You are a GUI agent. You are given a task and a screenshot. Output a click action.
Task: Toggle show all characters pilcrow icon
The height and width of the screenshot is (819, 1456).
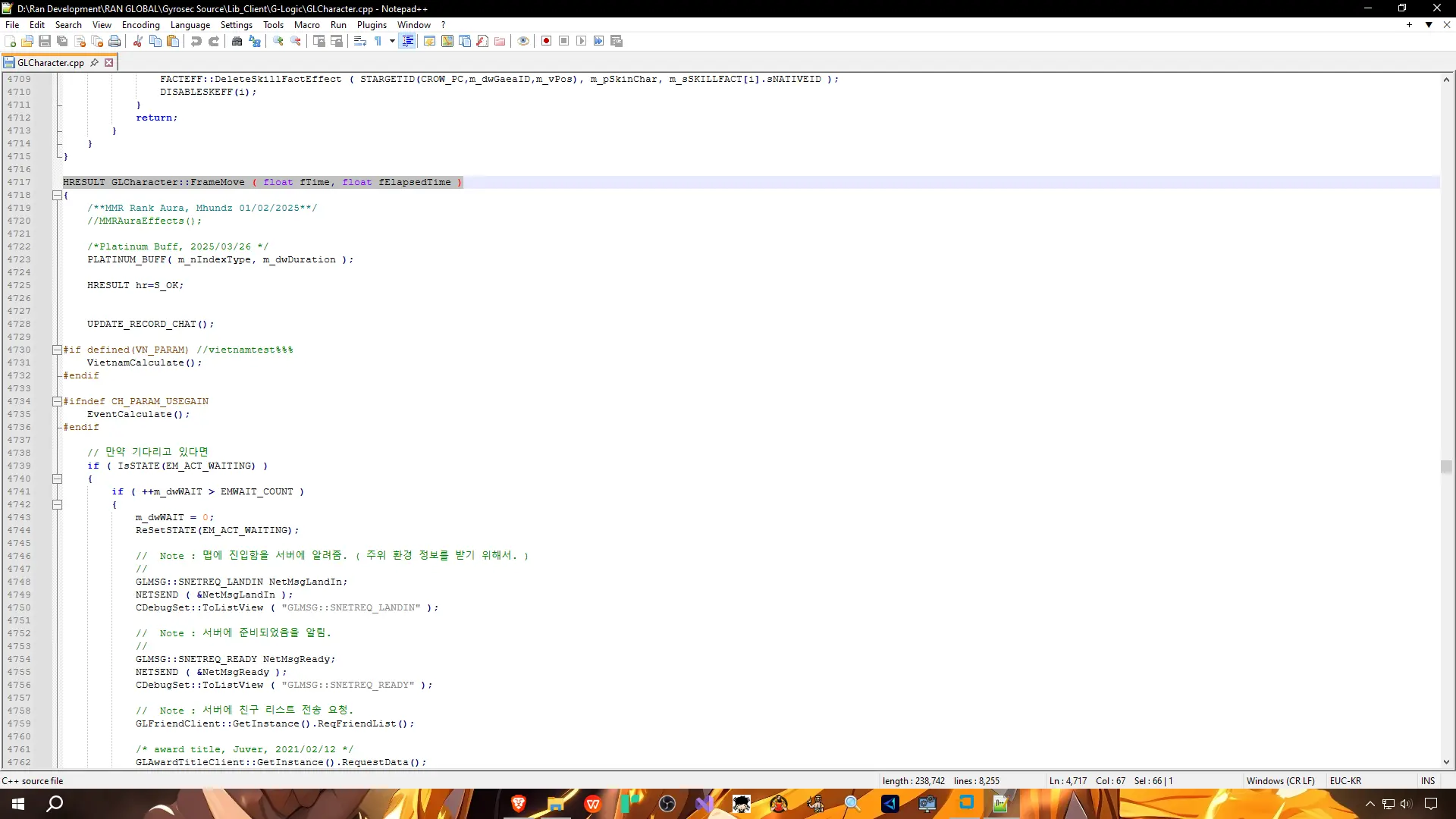pos(378,41)
